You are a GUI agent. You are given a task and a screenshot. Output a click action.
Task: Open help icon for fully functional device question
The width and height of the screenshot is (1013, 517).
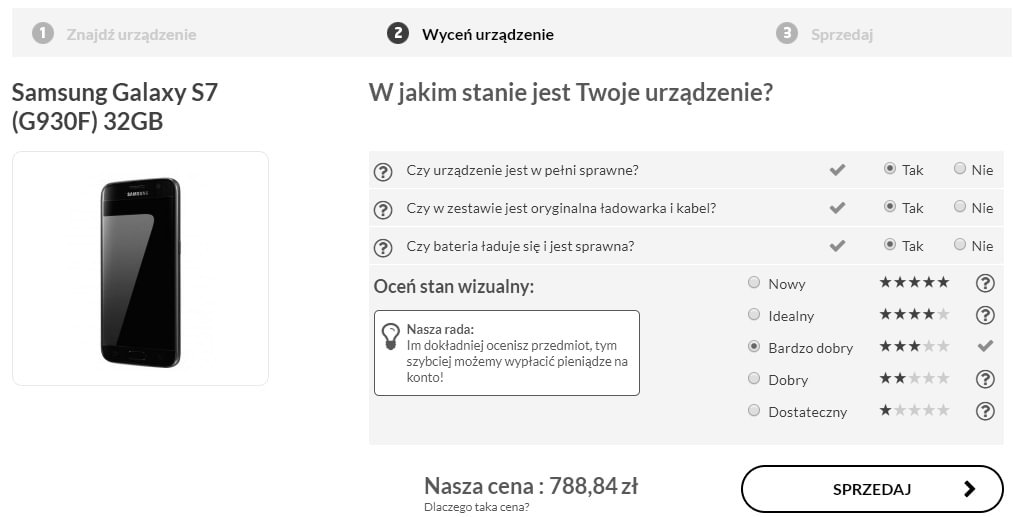[x=383, y=172]
